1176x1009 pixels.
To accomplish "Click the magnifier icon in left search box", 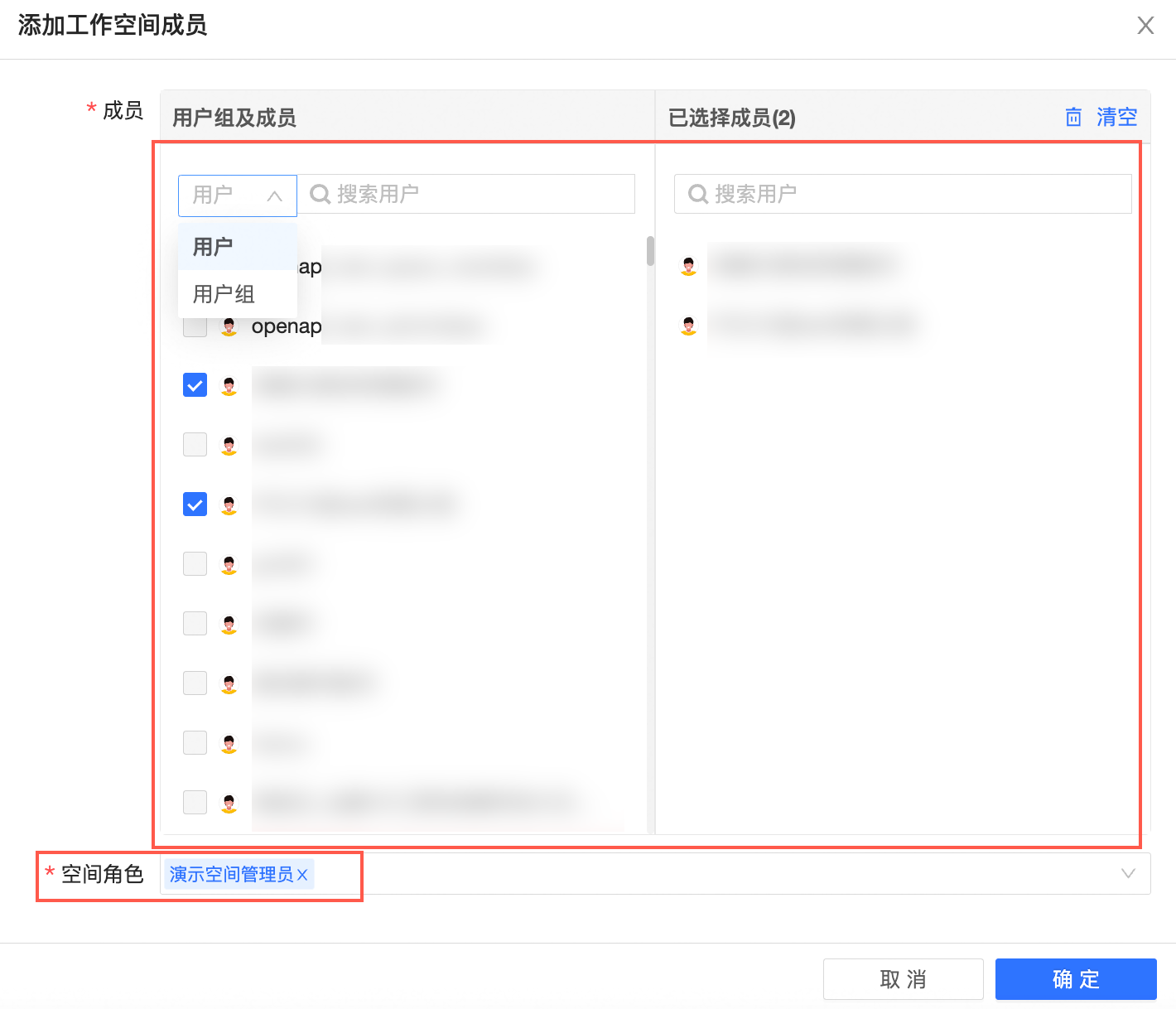I will pyautogui.click(x=319, y=194).
